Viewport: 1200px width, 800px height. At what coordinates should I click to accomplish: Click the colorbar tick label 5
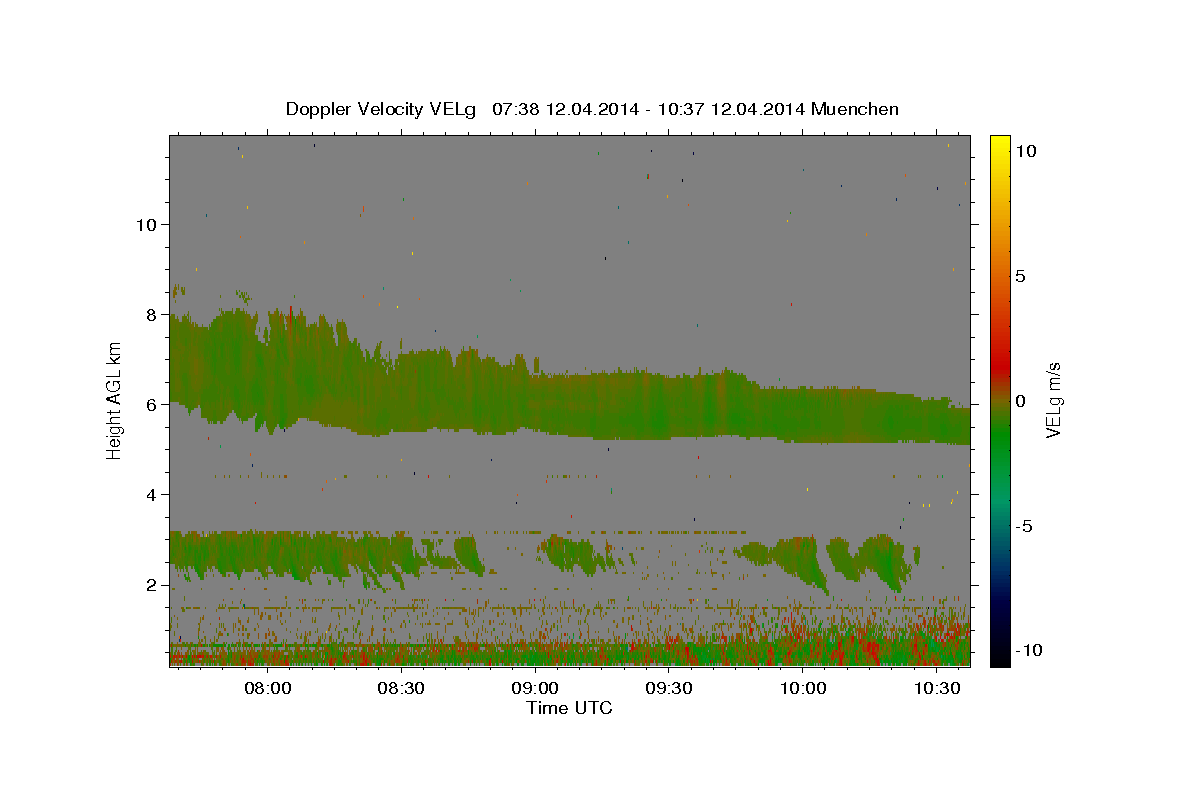[1020, 276]
